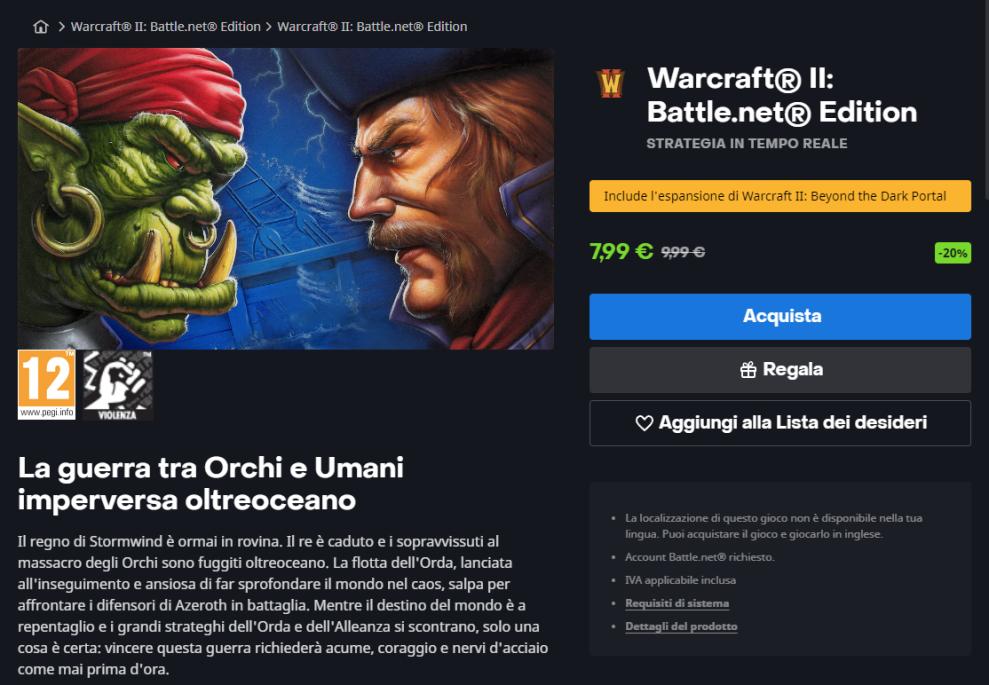
Task: Click the Violenza content descriptor icon
Action: tap(117, 385)
